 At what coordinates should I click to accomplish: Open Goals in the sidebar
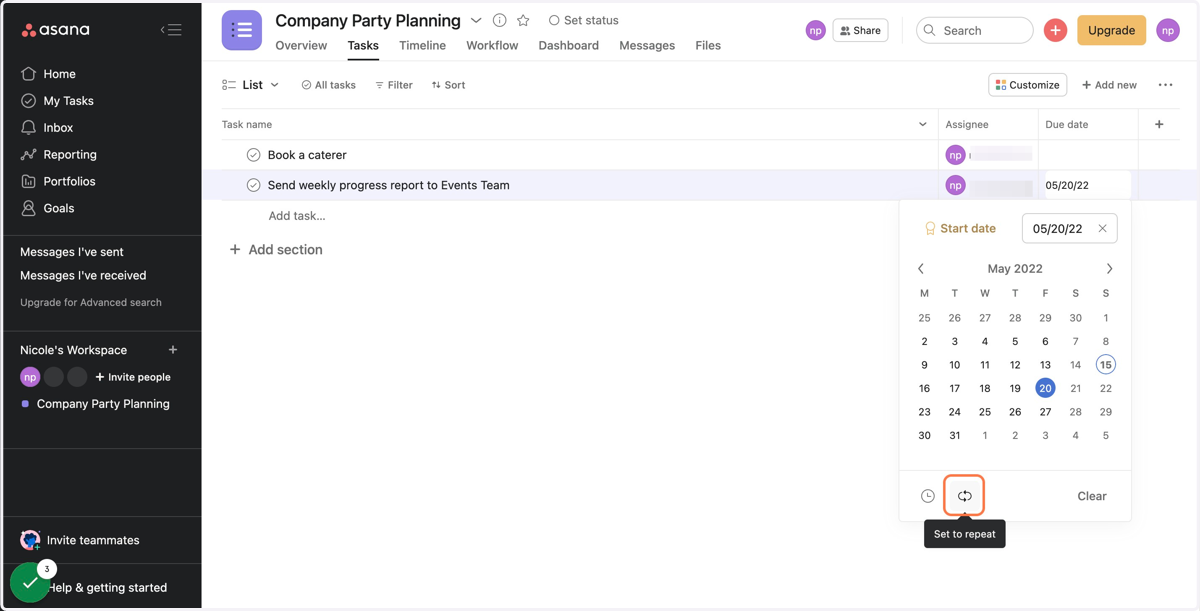coord(48,209)
